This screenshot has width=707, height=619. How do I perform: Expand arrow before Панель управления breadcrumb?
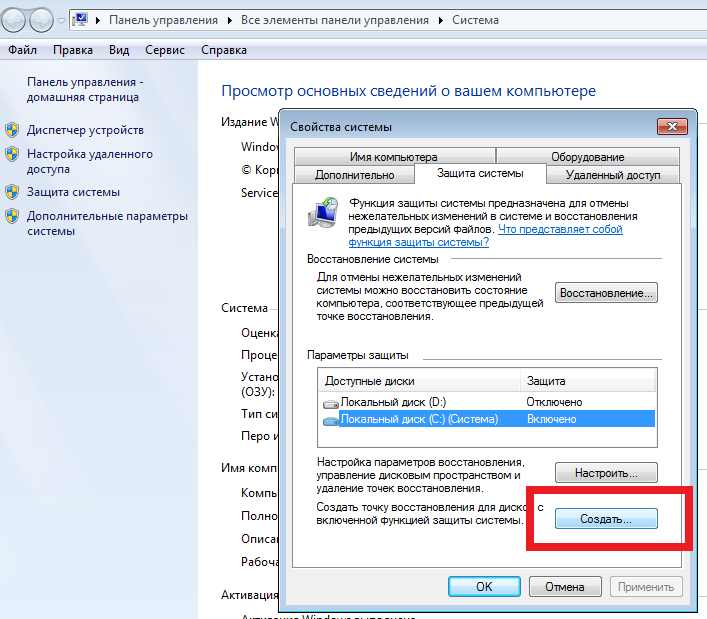[98, 20]
